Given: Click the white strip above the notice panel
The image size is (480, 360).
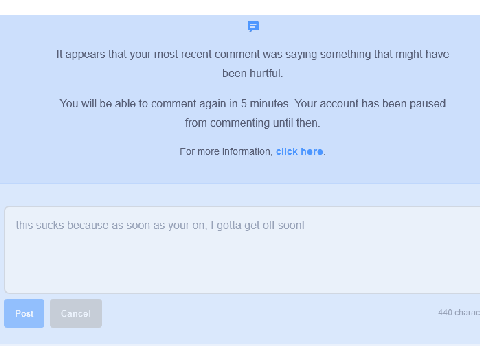Looking at the screenshot, I should pos(240,7).
